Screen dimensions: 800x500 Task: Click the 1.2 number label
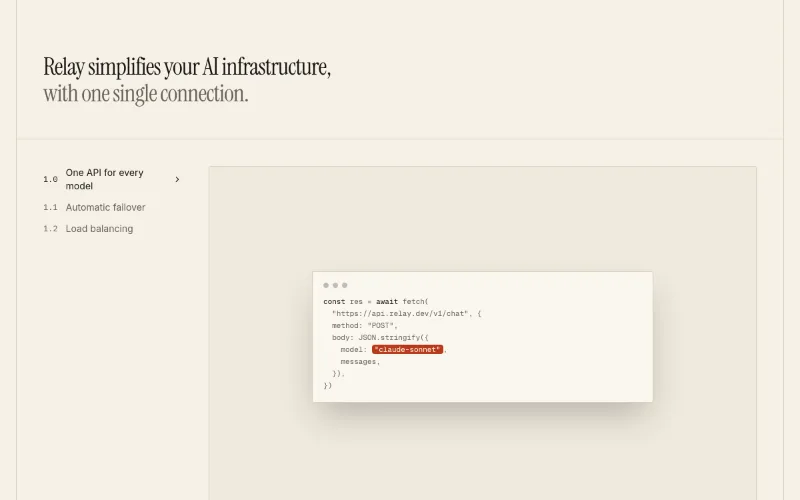(x=50, y=229)
